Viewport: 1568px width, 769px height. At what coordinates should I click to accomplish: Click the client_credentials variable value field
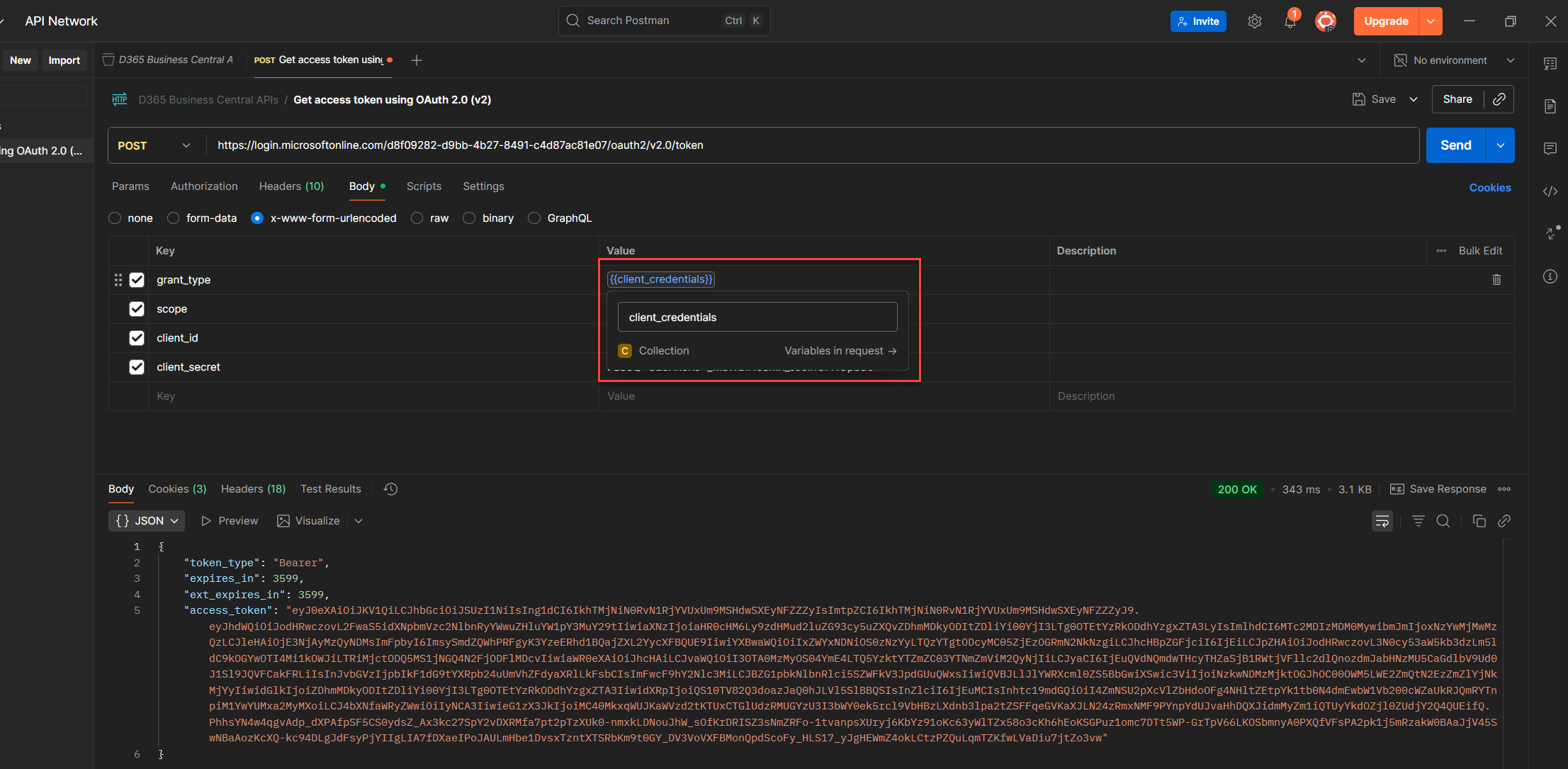click(757, 318)
